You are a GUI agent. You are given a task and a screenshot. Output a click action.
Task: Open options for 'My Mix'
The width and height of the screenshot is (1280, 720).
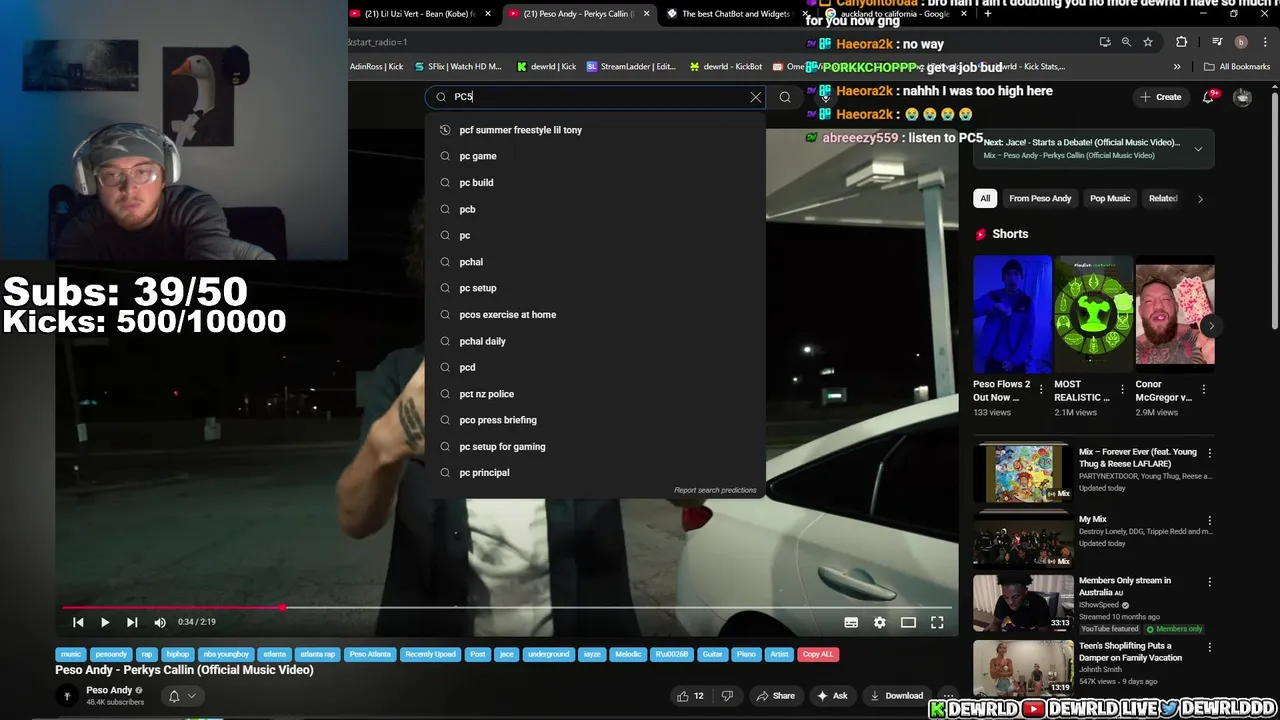point(1210,521)
